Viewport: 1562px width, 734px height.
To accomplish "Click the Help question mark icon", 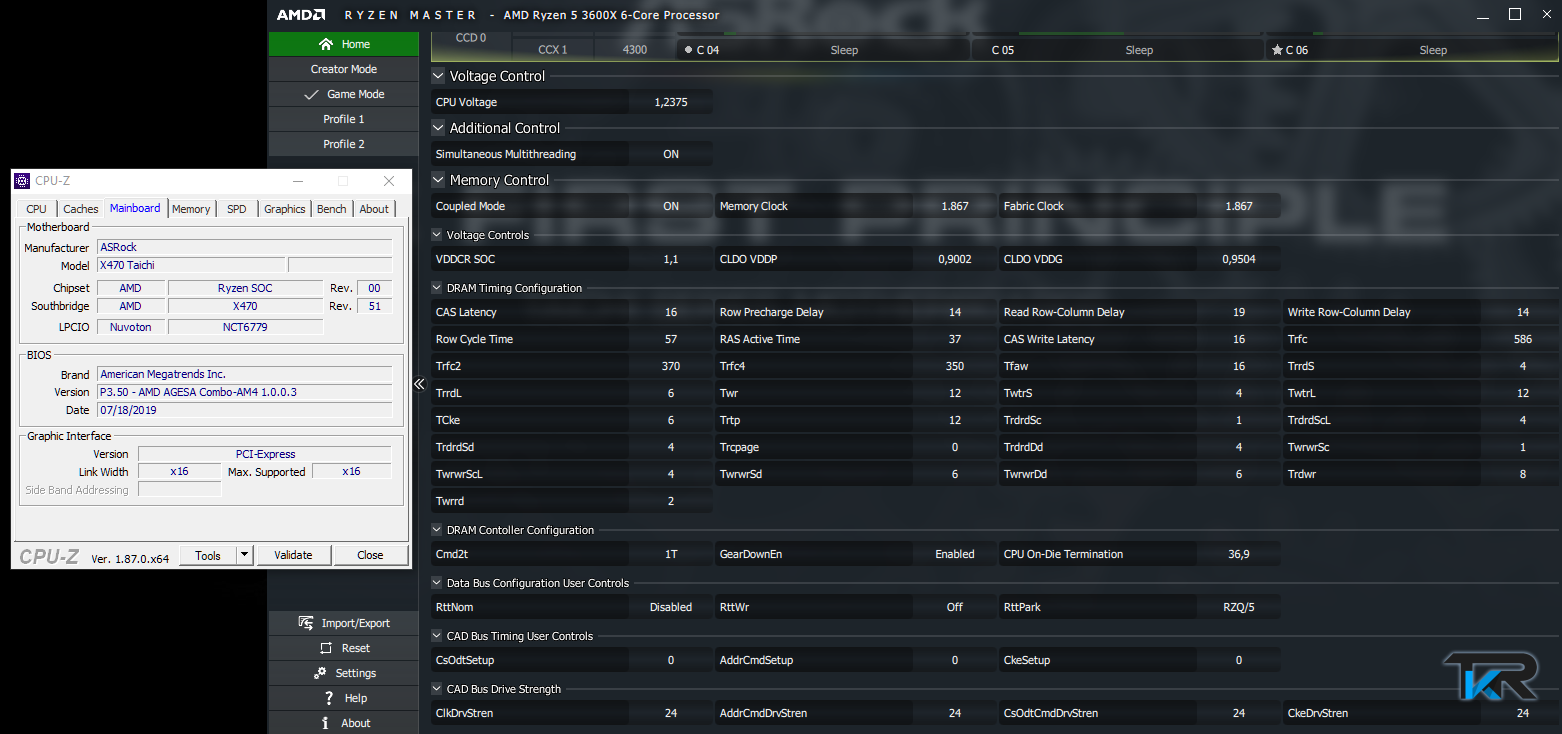I will pyautogui.click(x=329, y=698).
